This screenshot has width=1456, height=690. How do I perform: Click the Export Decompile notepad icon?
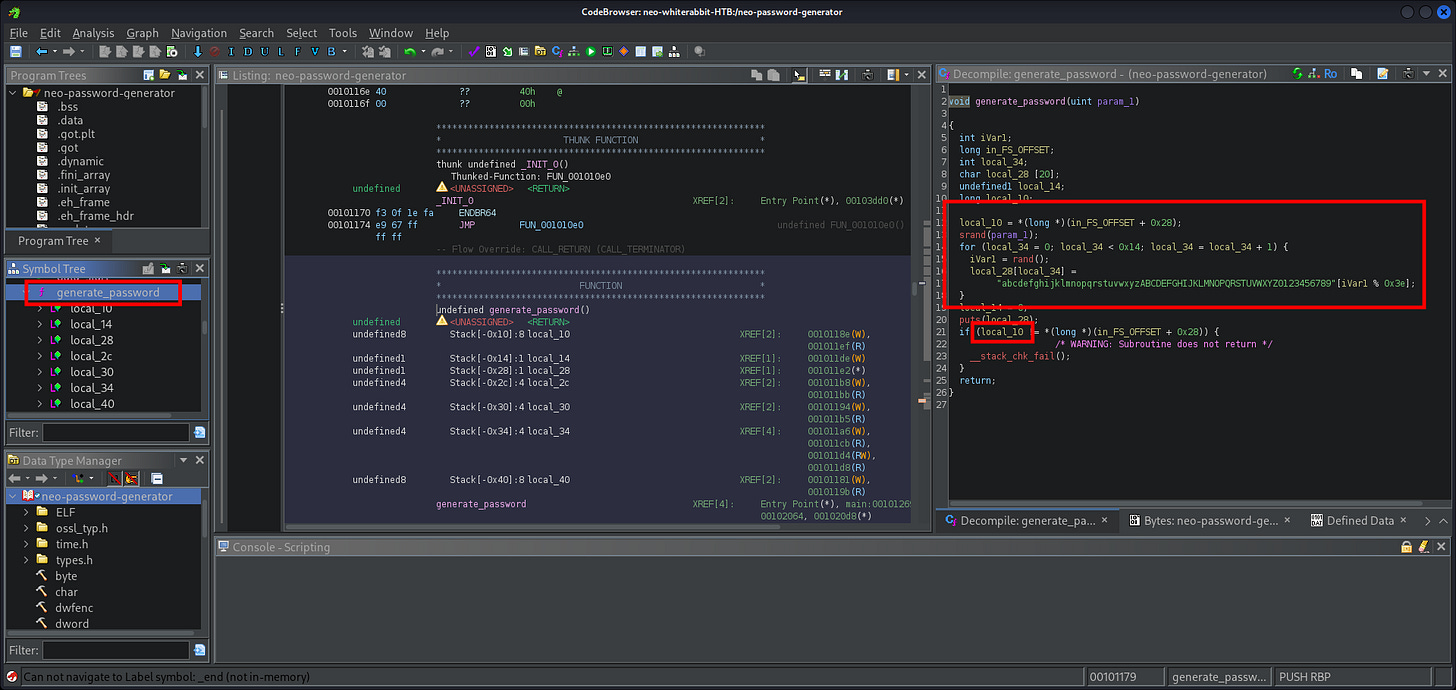[x=1382, y=74]
